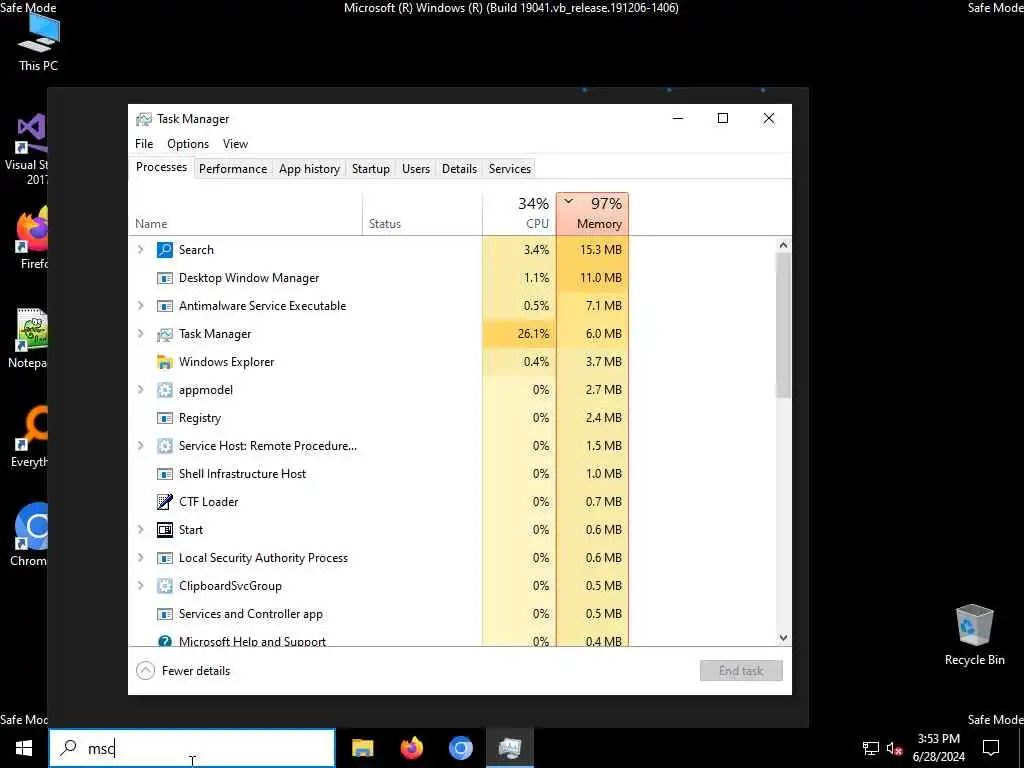Expand the ClipboardSvcGroup process group
The width and height of the screenshot is (1024, 768).
coord(140,586)
